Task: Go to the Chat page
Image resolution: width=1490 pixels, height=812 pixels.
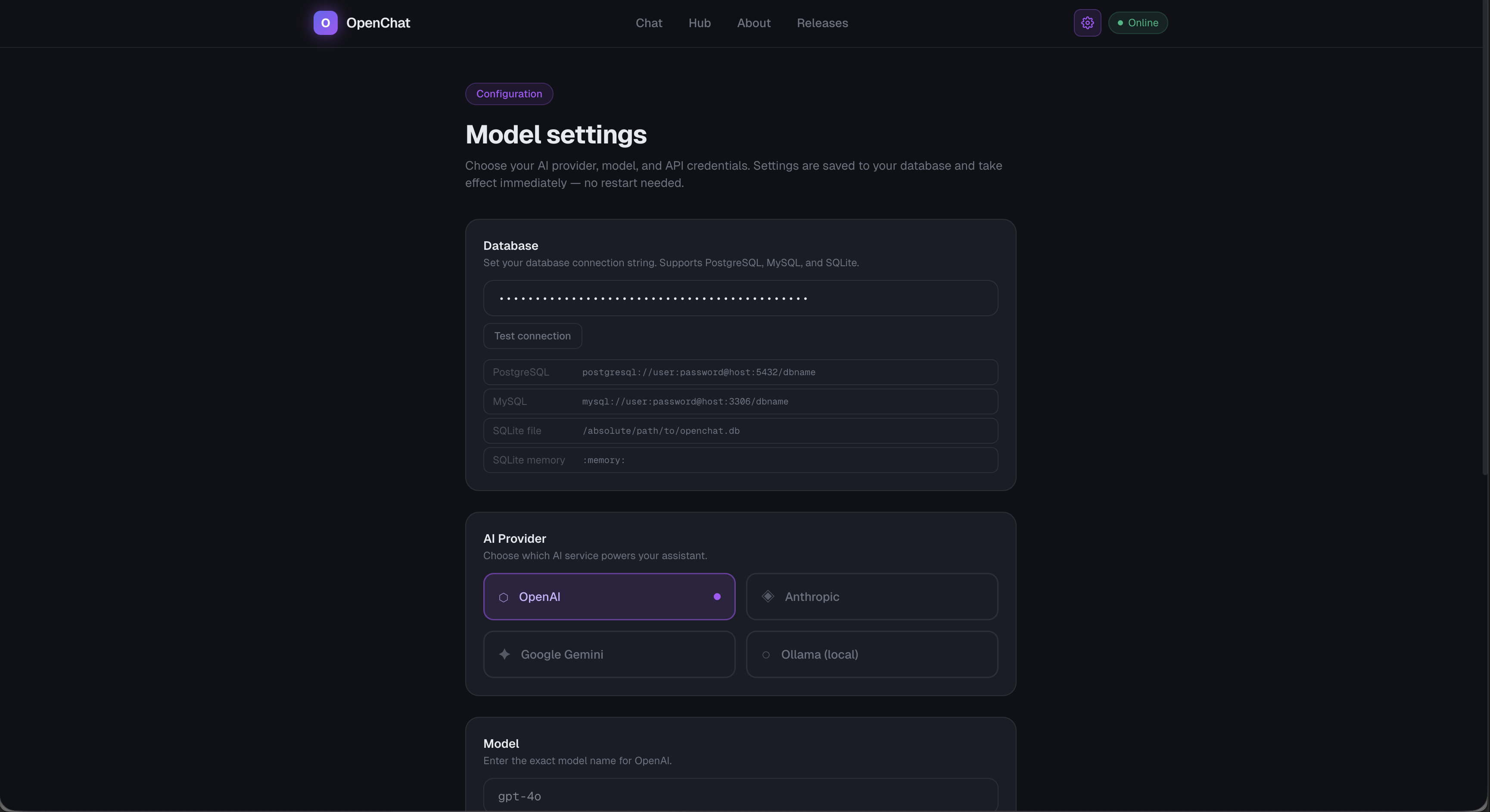Action: pos(648,23)
